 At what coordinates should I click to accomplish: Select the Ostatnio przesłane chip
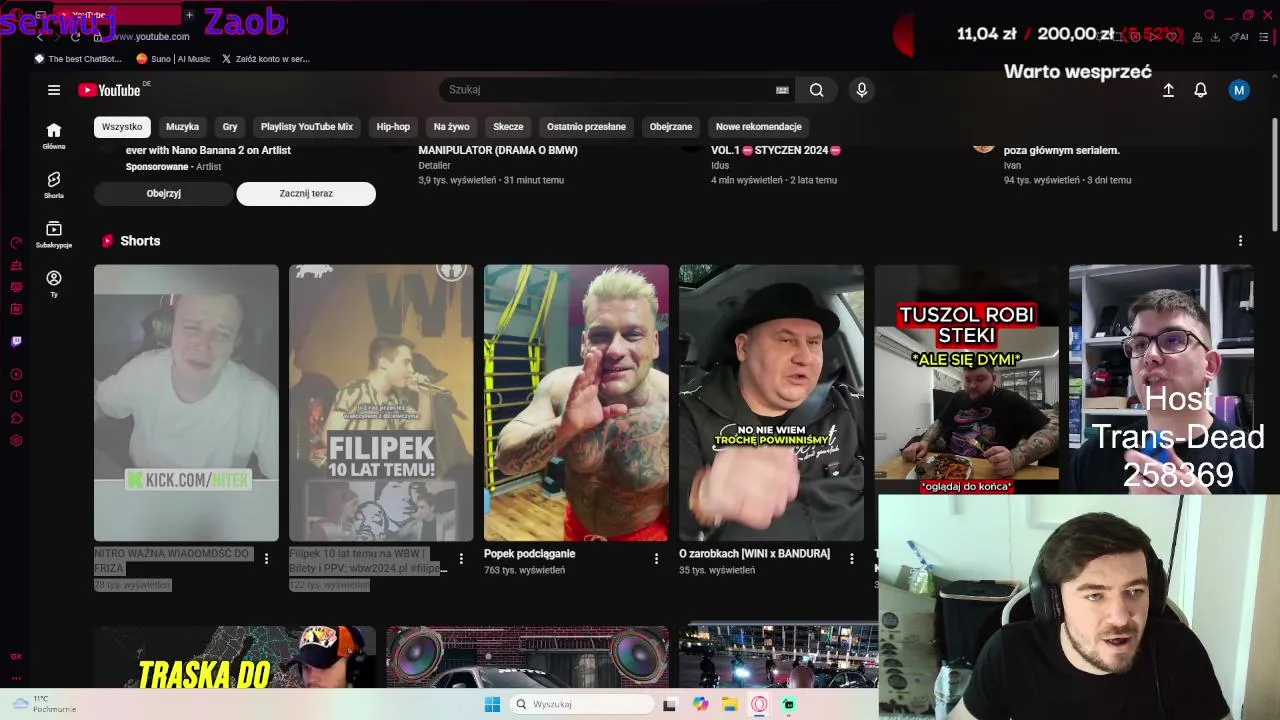click(586, 127)
